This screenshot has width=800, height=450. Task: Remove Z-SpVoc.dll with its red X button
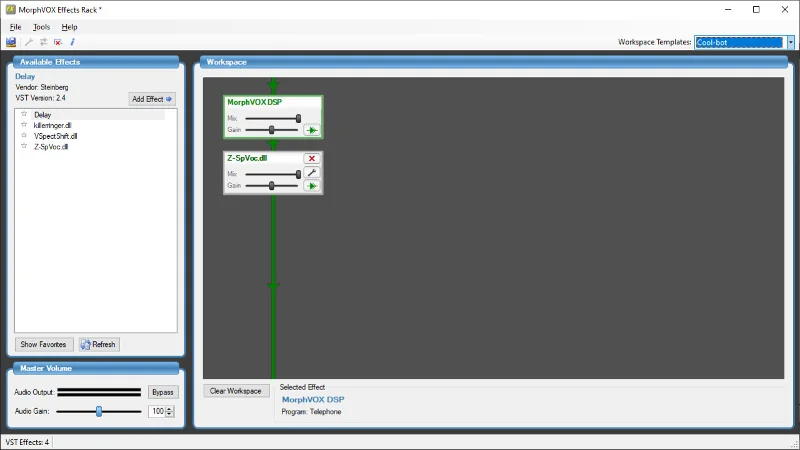pyautogui.click(x=312, y=159)
